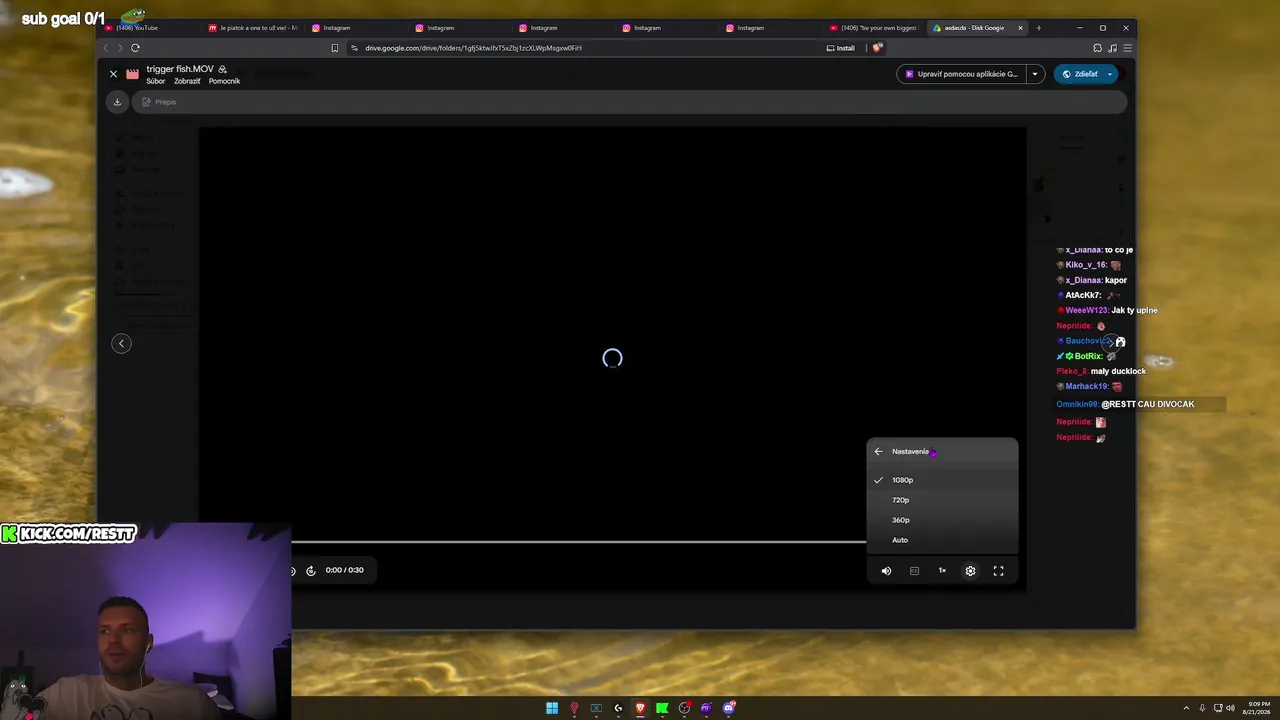
Task: Close the Disk Google tab
Action: (x=1020, y=28)
